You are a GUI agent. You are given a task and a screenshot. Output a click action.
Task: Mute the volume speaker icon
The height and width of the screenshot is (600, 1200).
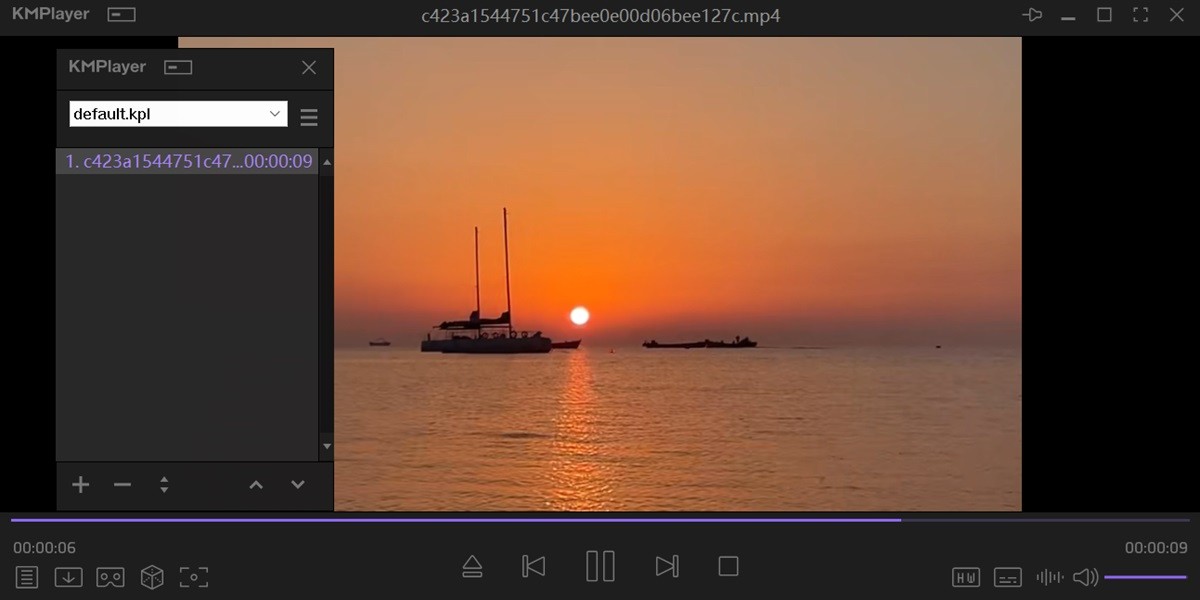1086,577
